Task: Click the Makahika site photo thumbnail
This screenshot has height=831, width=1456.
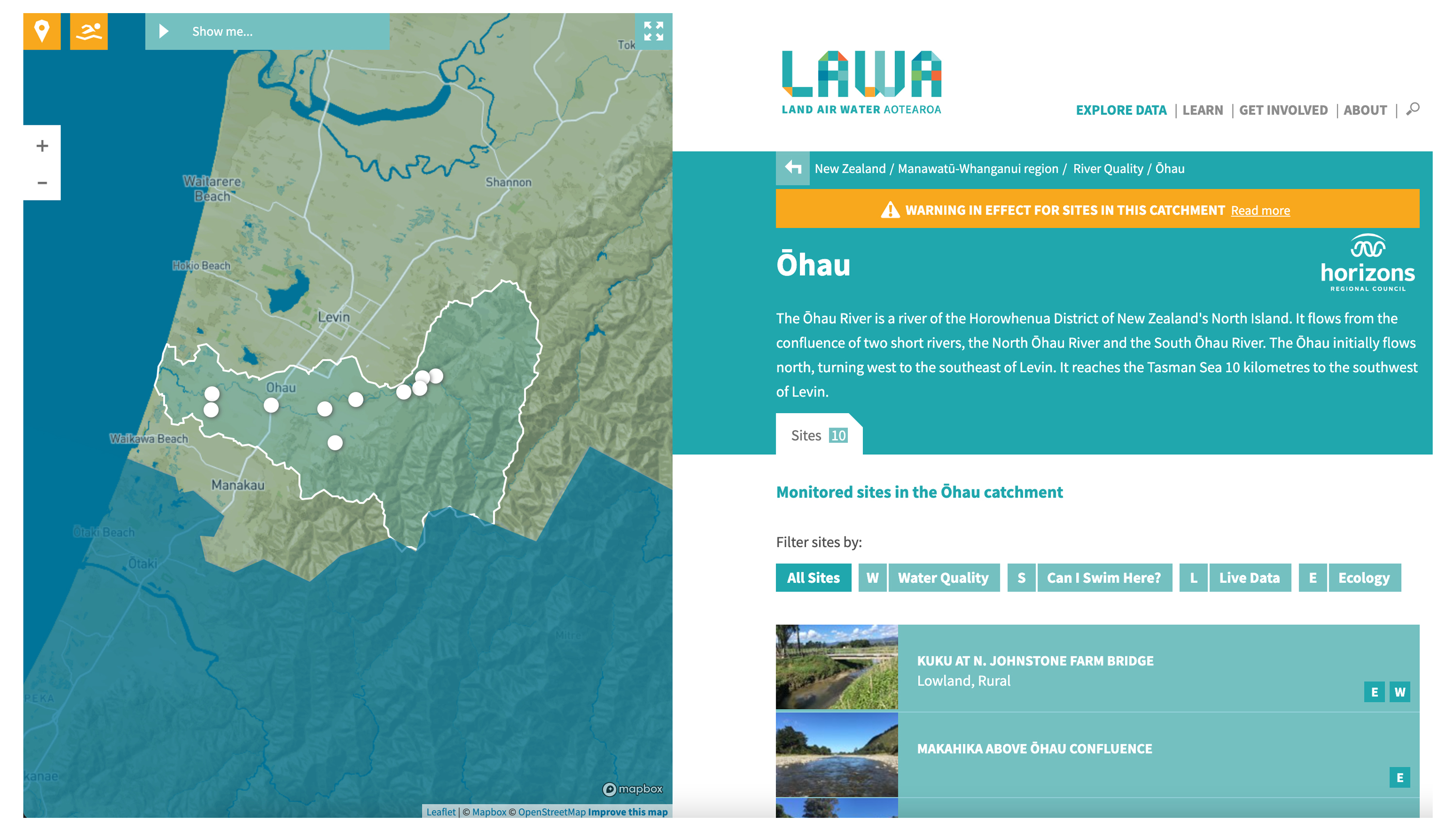Action: (836, 754)
